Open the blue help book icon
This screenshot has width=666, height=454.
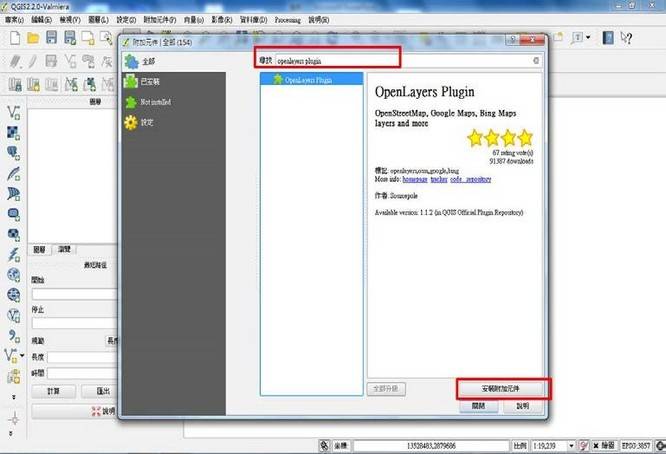tap(608, 38)
